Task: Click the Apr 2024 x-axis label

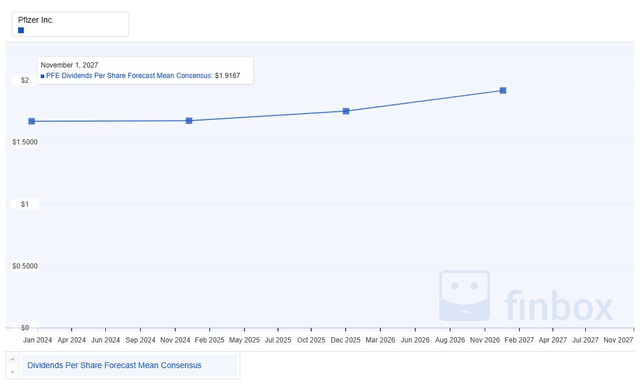Action: tap(71, 340)
